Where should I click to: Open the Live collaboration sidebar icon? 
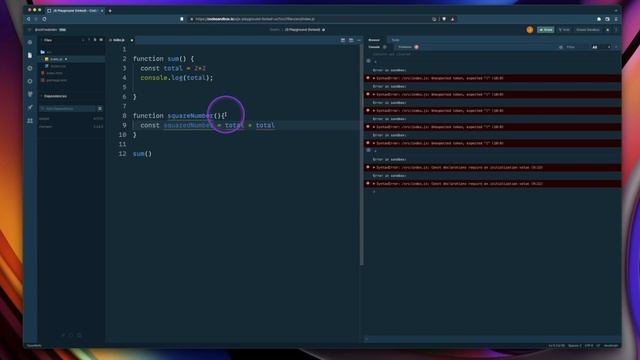30,120
